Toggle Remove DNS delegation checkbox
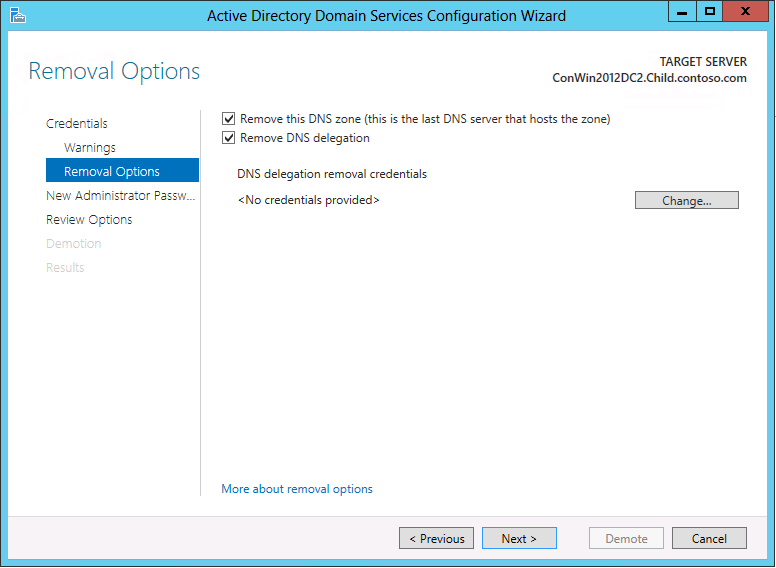This screenshot has height=568, width=776. click(228, 138)
